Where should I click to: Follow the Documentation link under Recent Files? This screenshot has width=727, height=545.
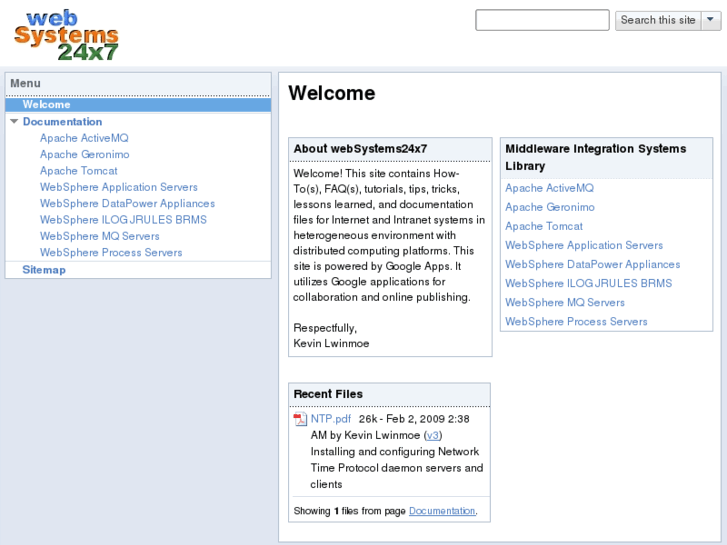pyautogui.click(x=442, y=511)
